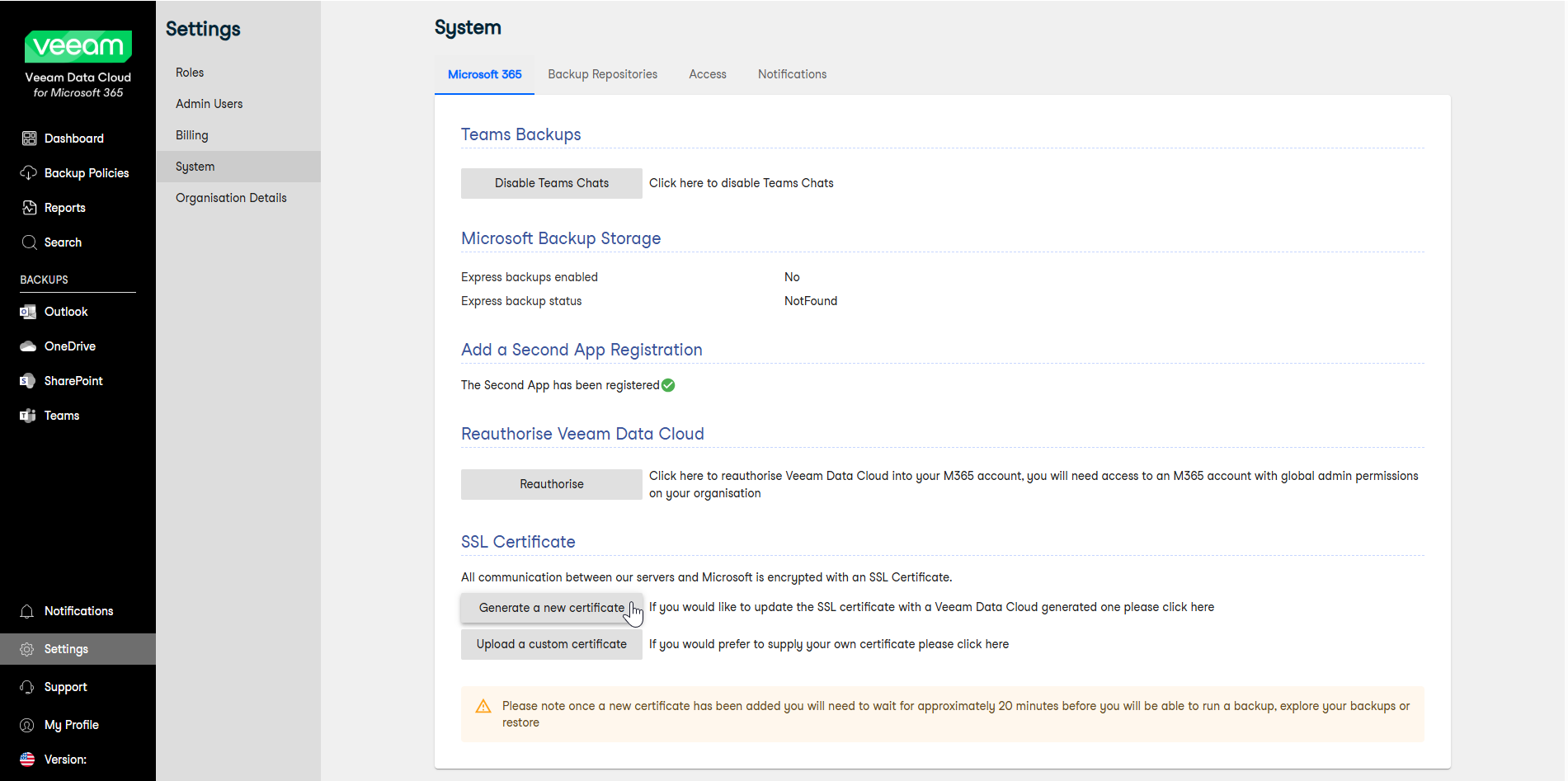Click the Support headset icon
This screenshot has height=781, width=1568.
(27, 687)
